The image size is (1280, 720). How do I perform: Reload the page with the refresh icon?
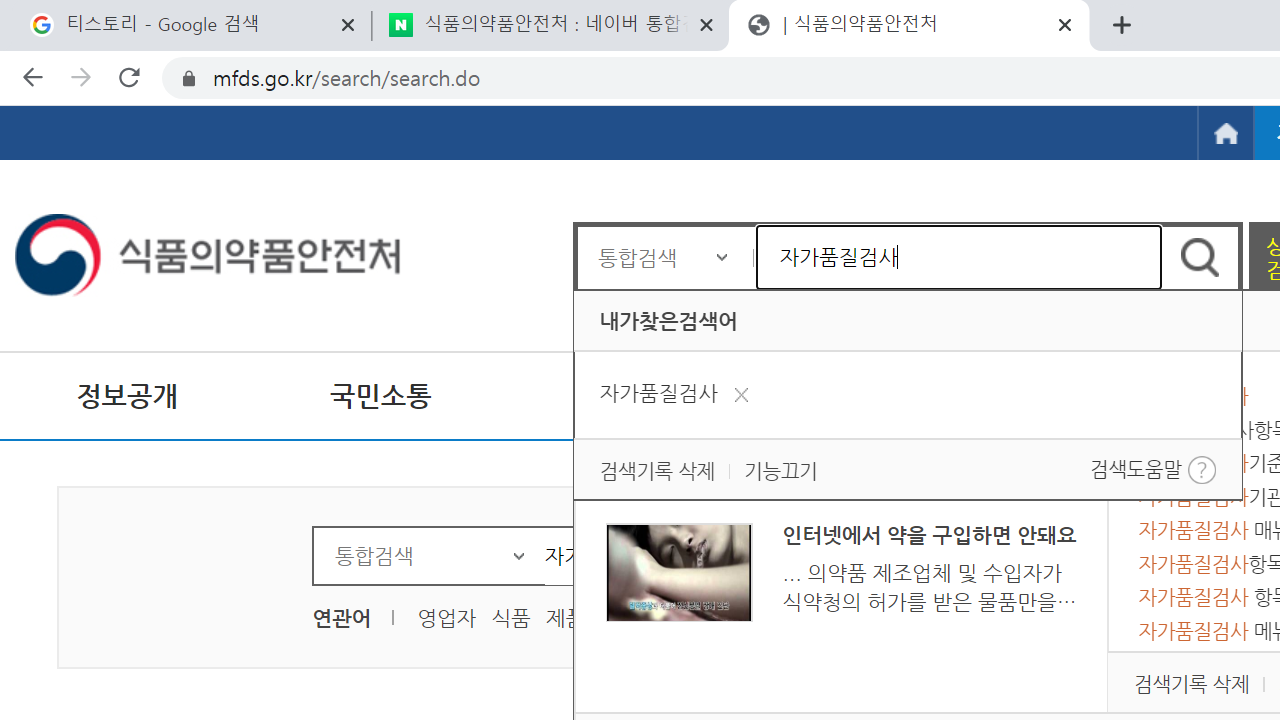[x=129, y=78]
